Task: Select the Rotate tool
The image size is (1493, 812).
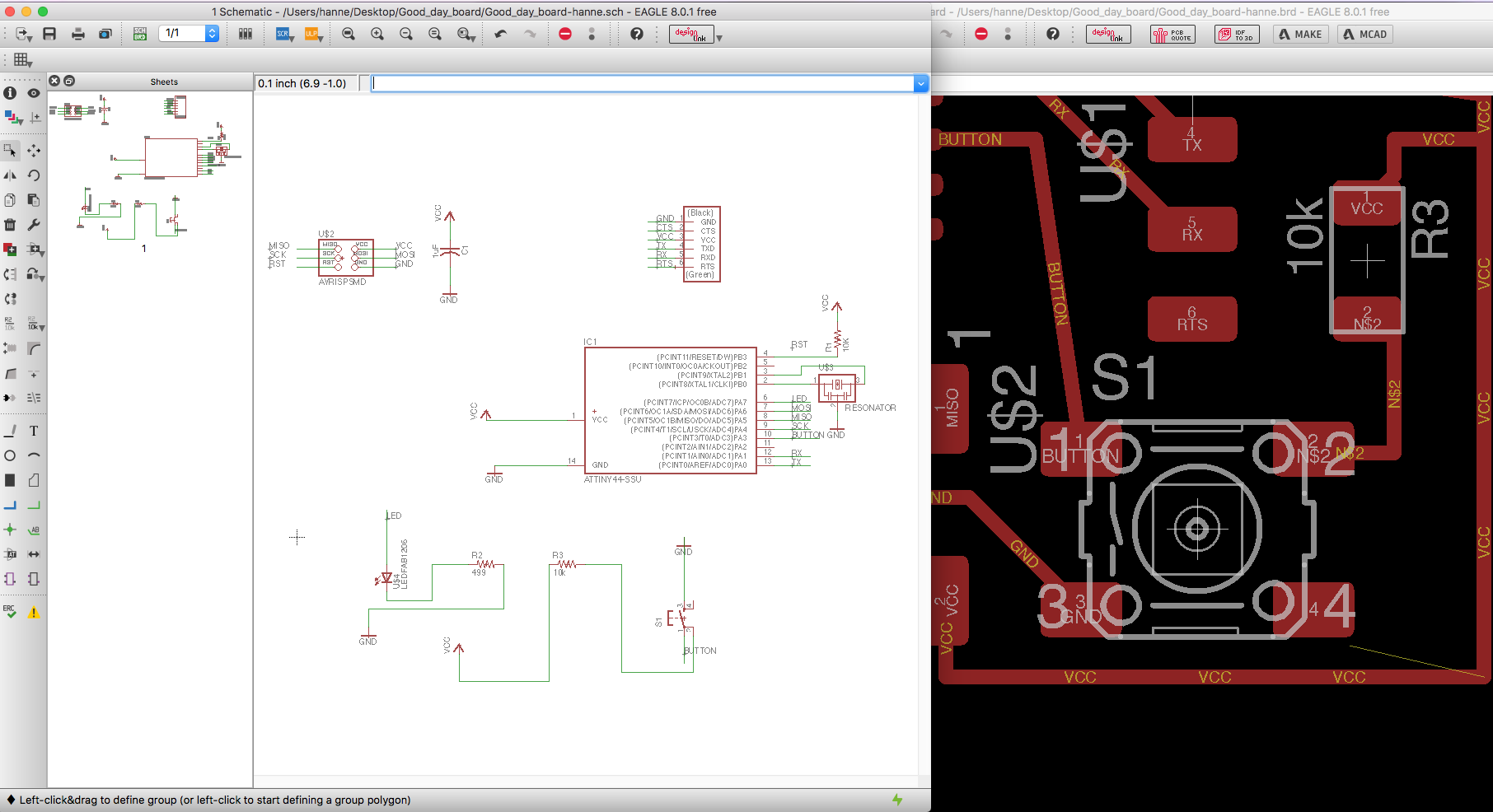Action: [34, 175]
